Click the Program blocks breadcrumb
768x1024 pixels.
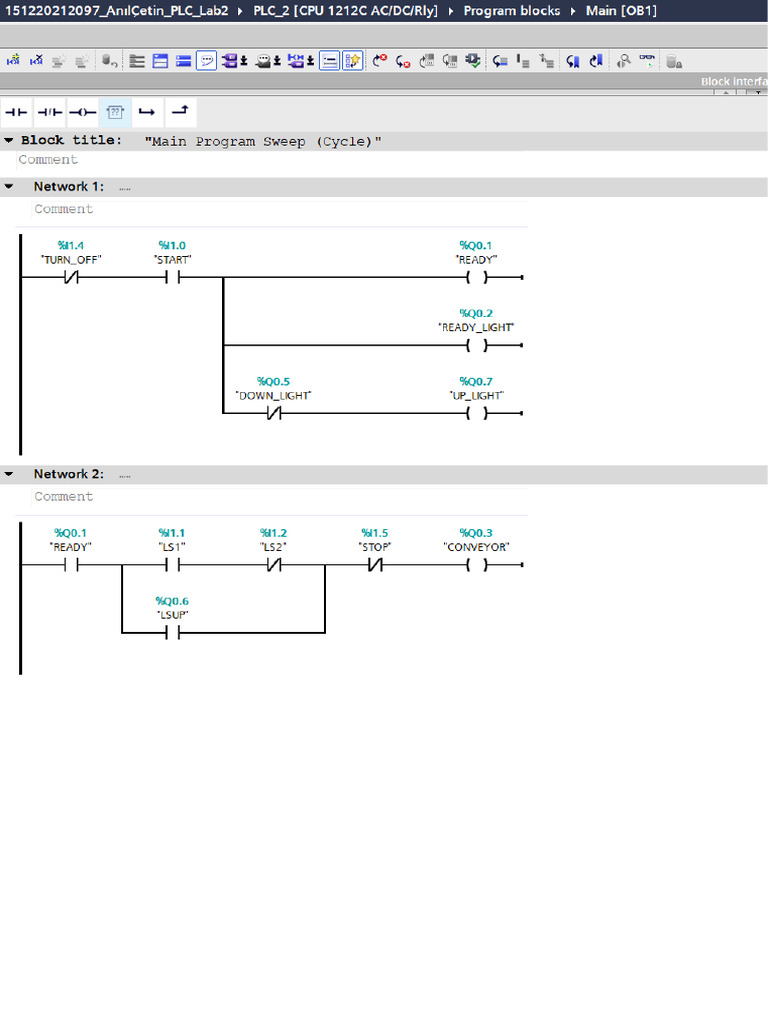coord(511,11)
